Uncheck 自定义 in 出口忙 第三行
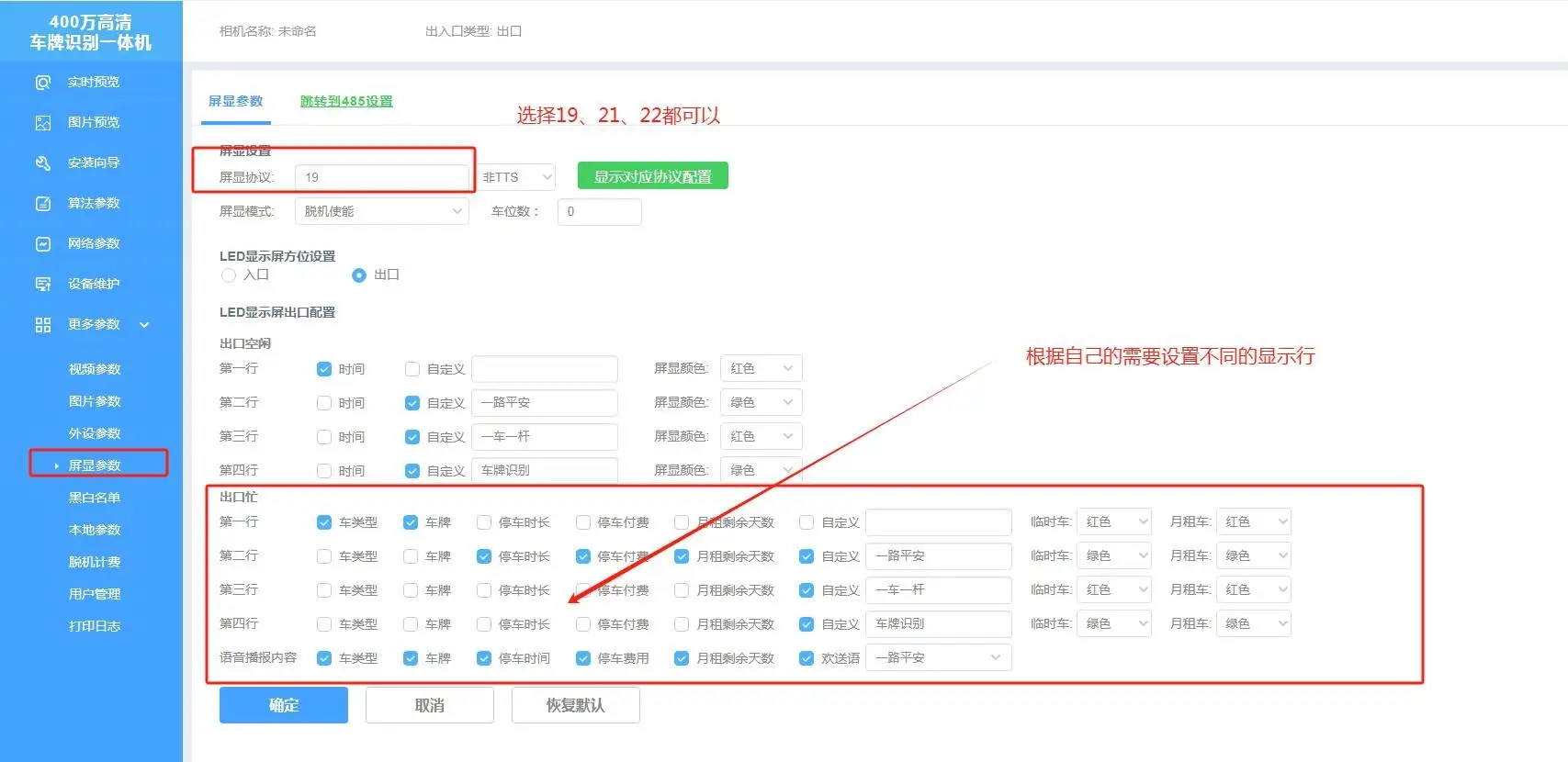This screenshot has height=762, width=1568. coord(807,590)
